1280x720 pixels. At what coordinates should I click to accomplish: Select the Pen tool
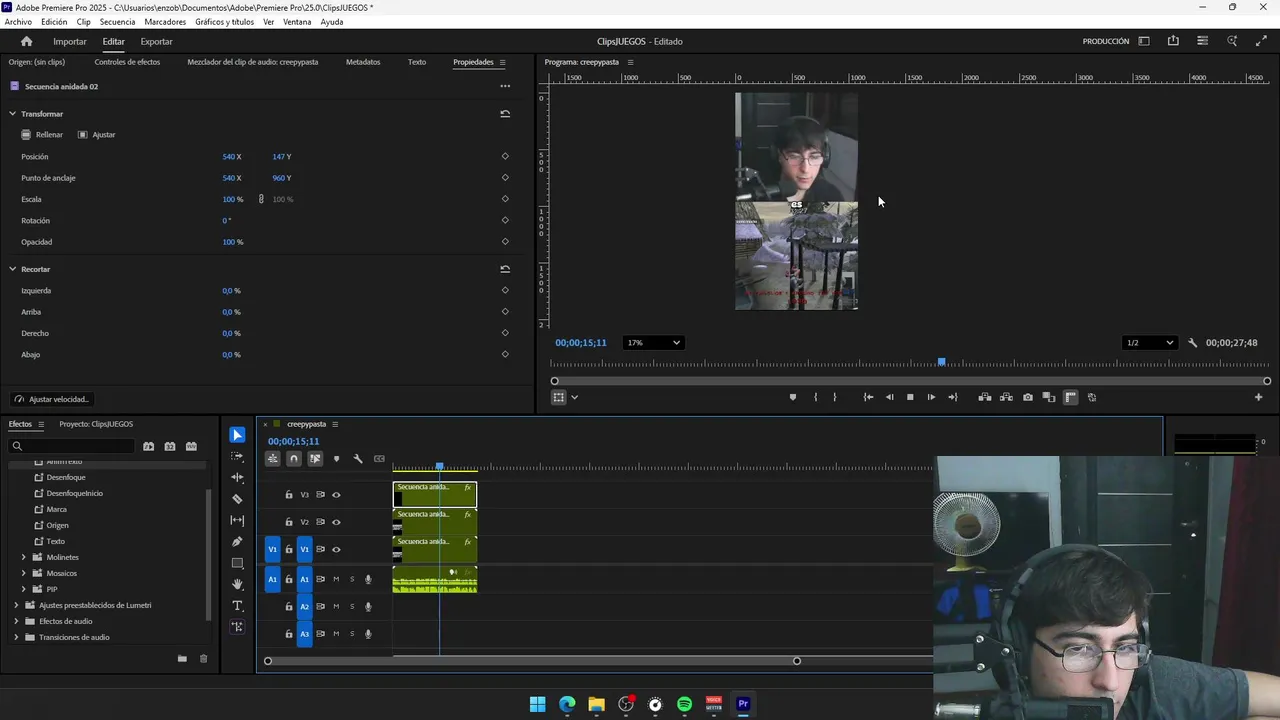[x=237, y=542]
